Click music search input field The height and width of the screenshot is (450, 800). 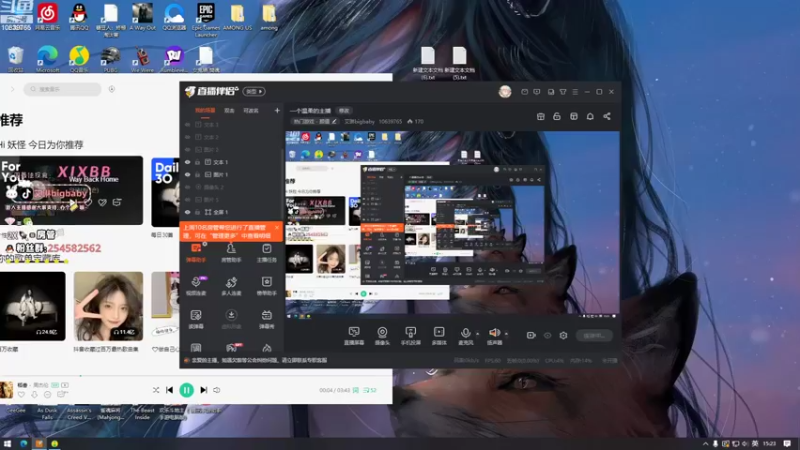click(x=62, y=89)
